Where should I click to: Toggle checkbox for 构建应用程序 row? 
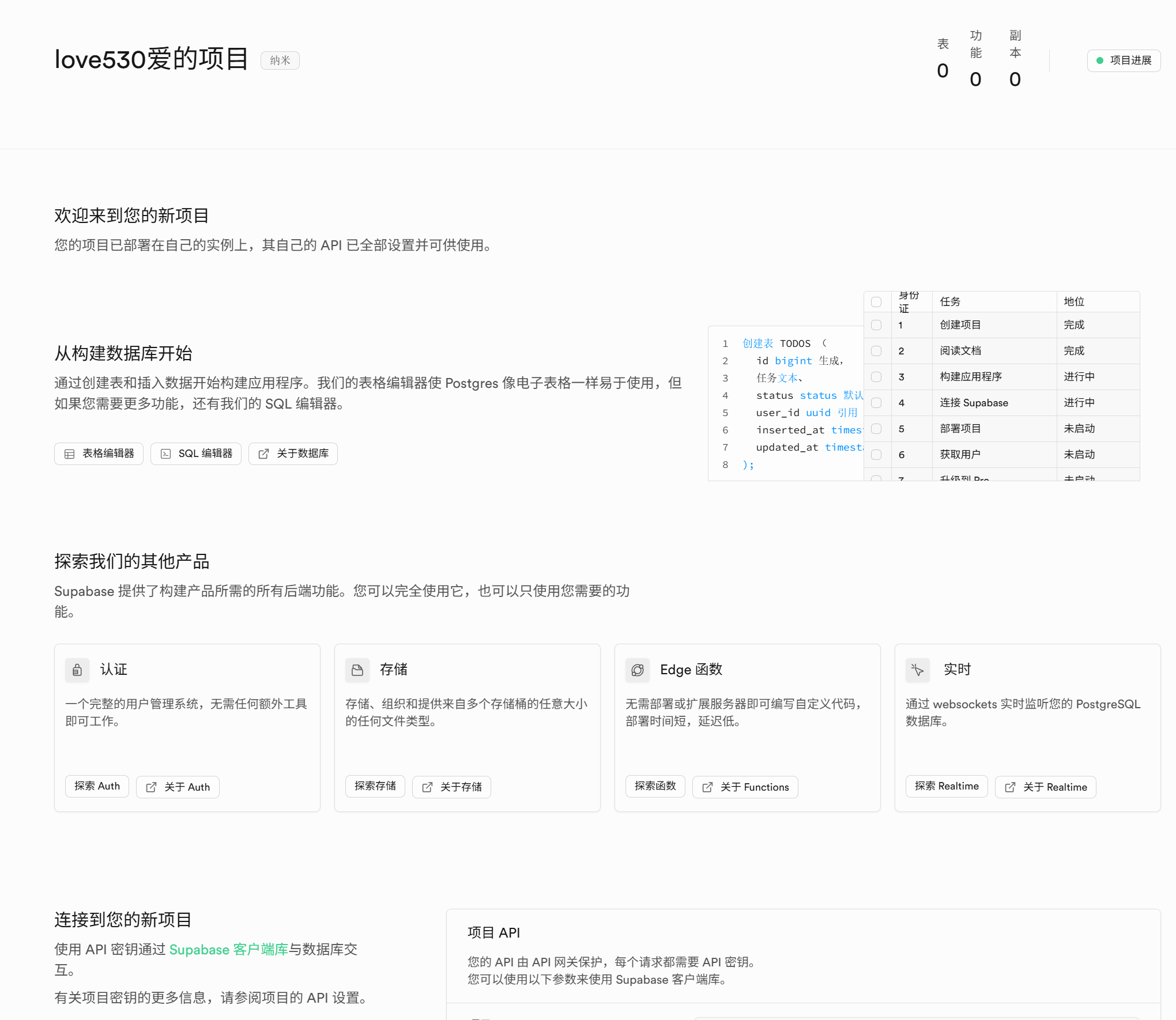coord(876,377)
